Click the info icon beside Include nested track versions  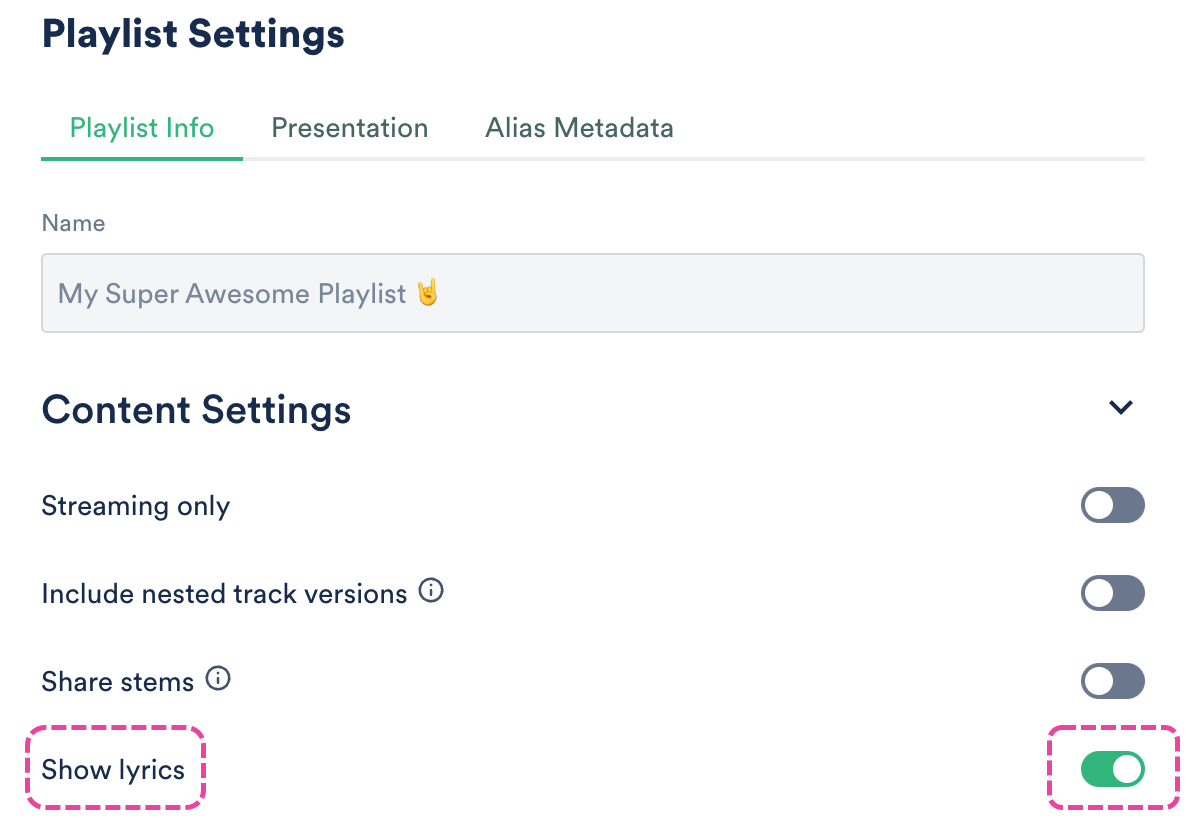tap(431, 592)
